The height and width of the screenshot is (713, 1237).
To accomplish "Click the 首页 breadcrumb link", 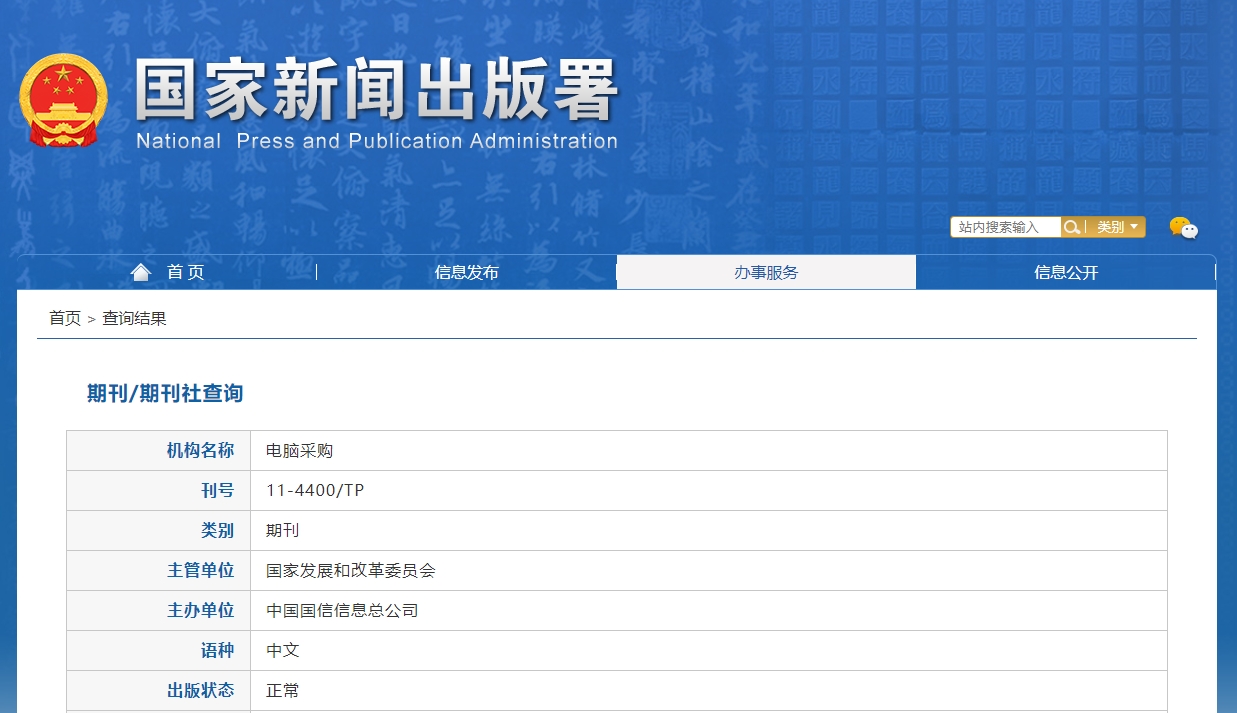I will click(65, 318).
